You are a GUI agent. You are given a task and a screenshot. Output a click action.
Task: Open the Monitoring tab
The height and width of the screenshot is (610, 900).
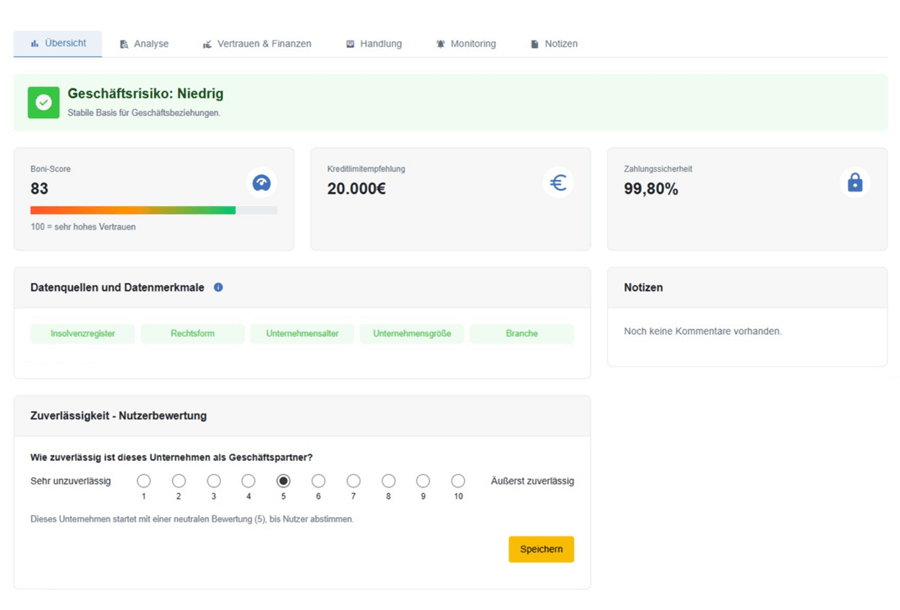(466, 44)
